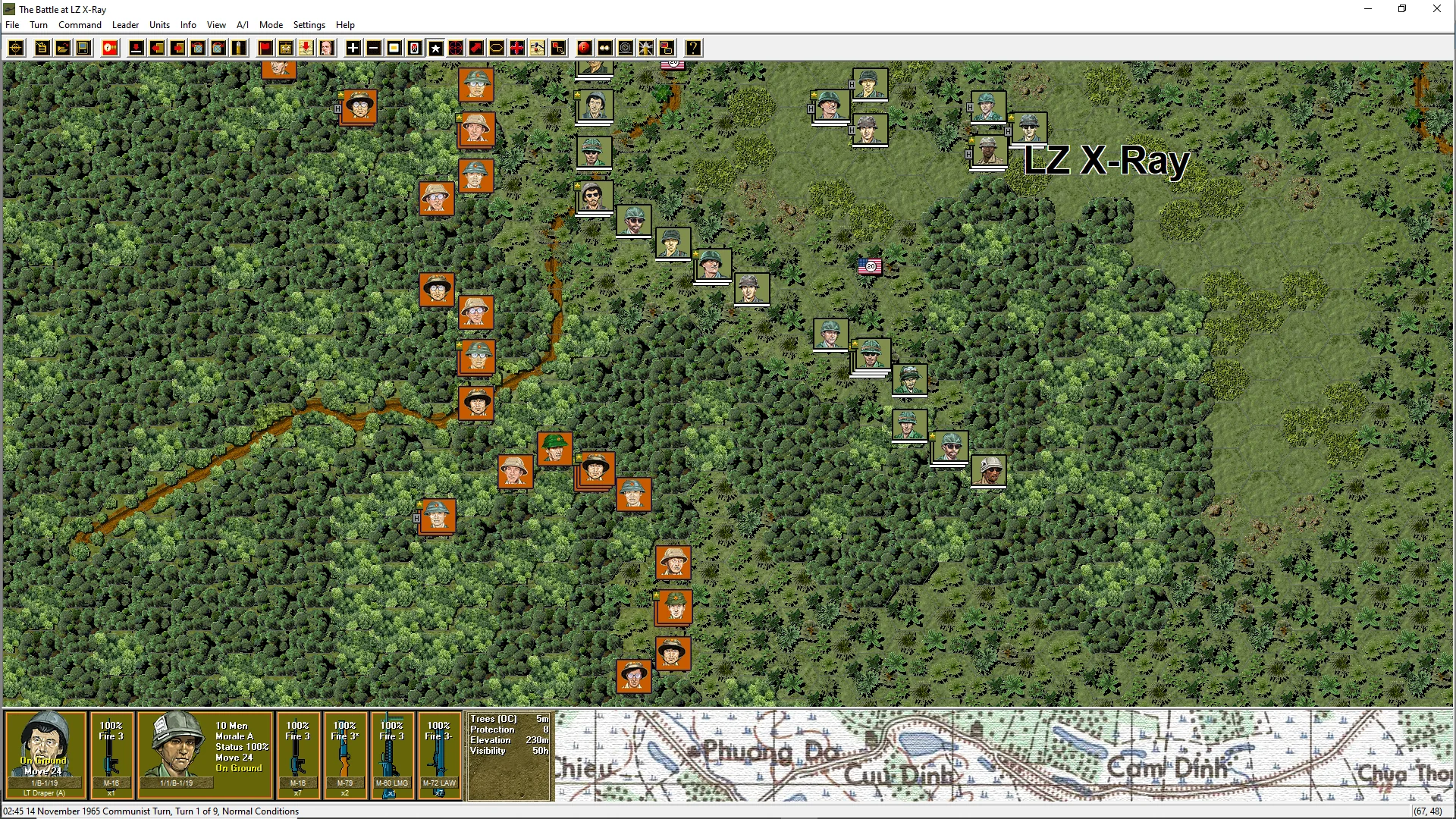This screenshot has width=1456, height=819.
Task: Click the binoculars toolbar icon
Action: click(x=604, y=49)
